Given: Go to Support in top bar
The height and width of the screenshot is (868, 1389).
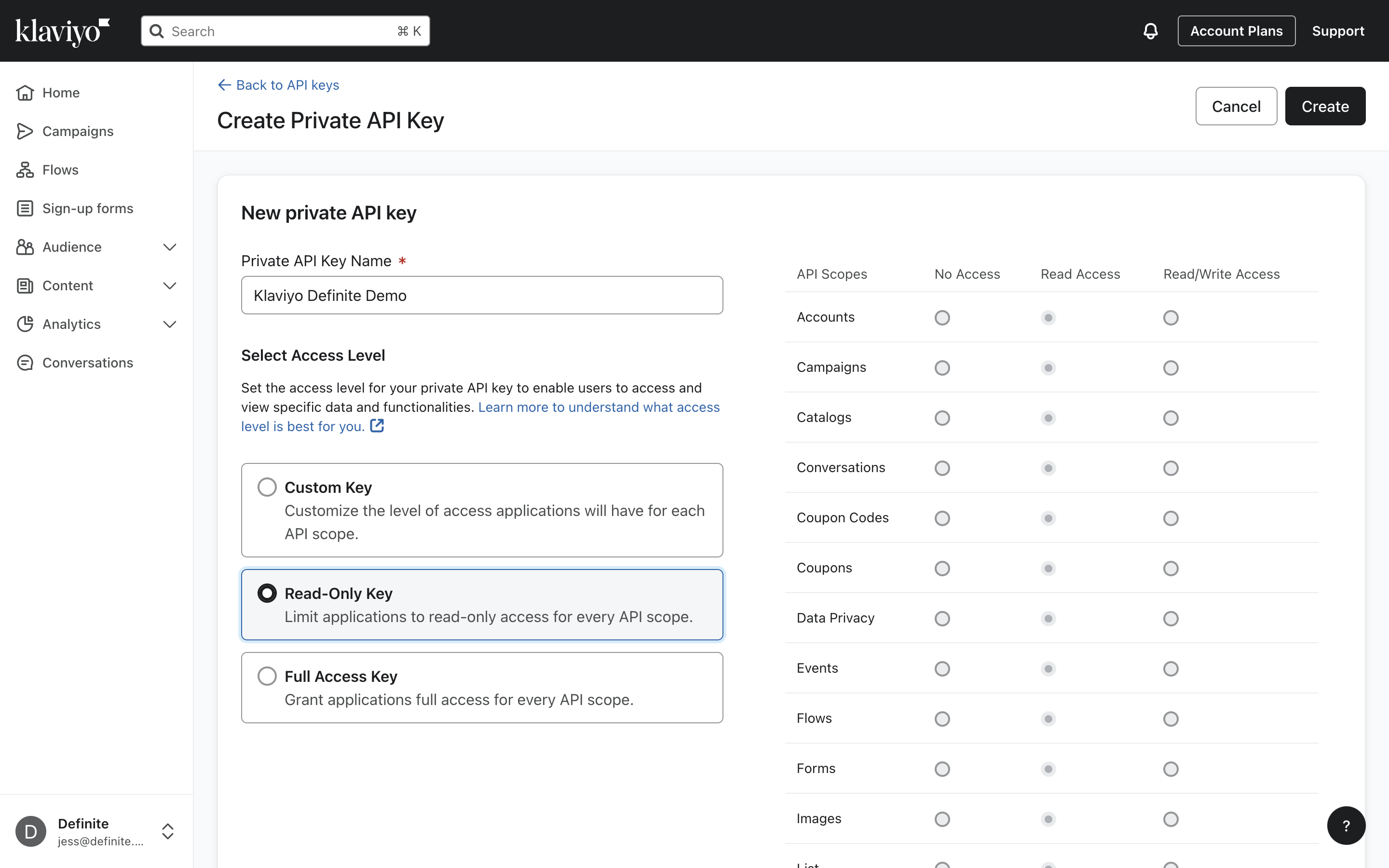Looking at the screenshot, I should [1337, 31].
